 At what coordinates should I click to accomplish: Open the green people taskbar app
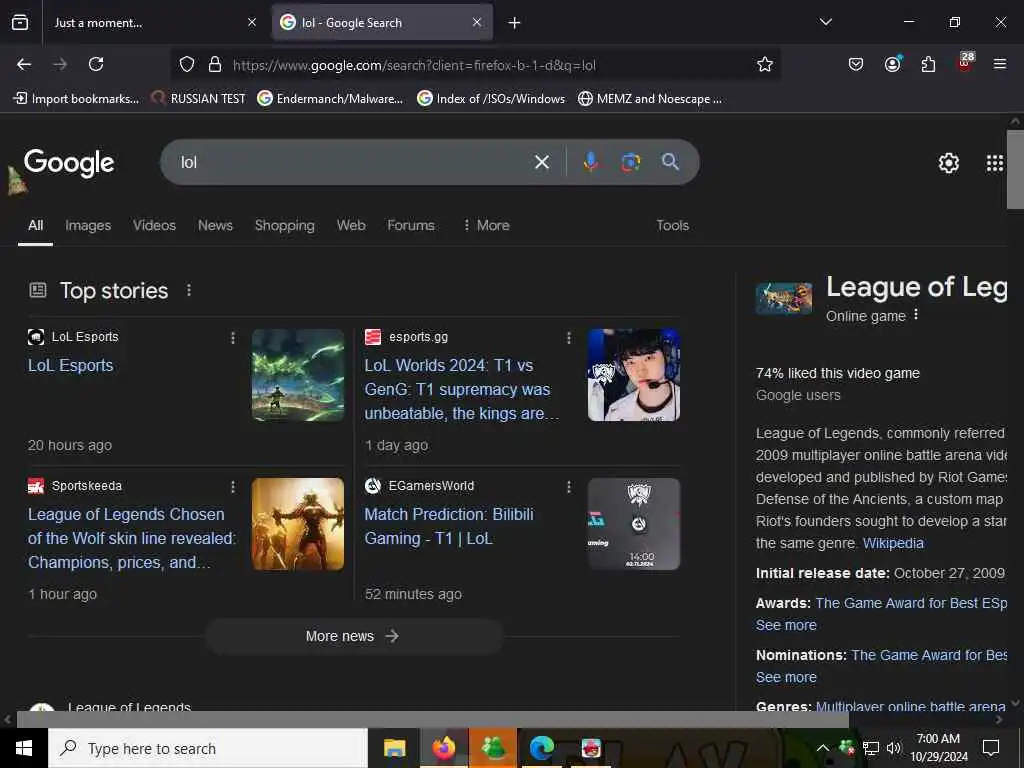pyautogui.click(x=493, y=748)
